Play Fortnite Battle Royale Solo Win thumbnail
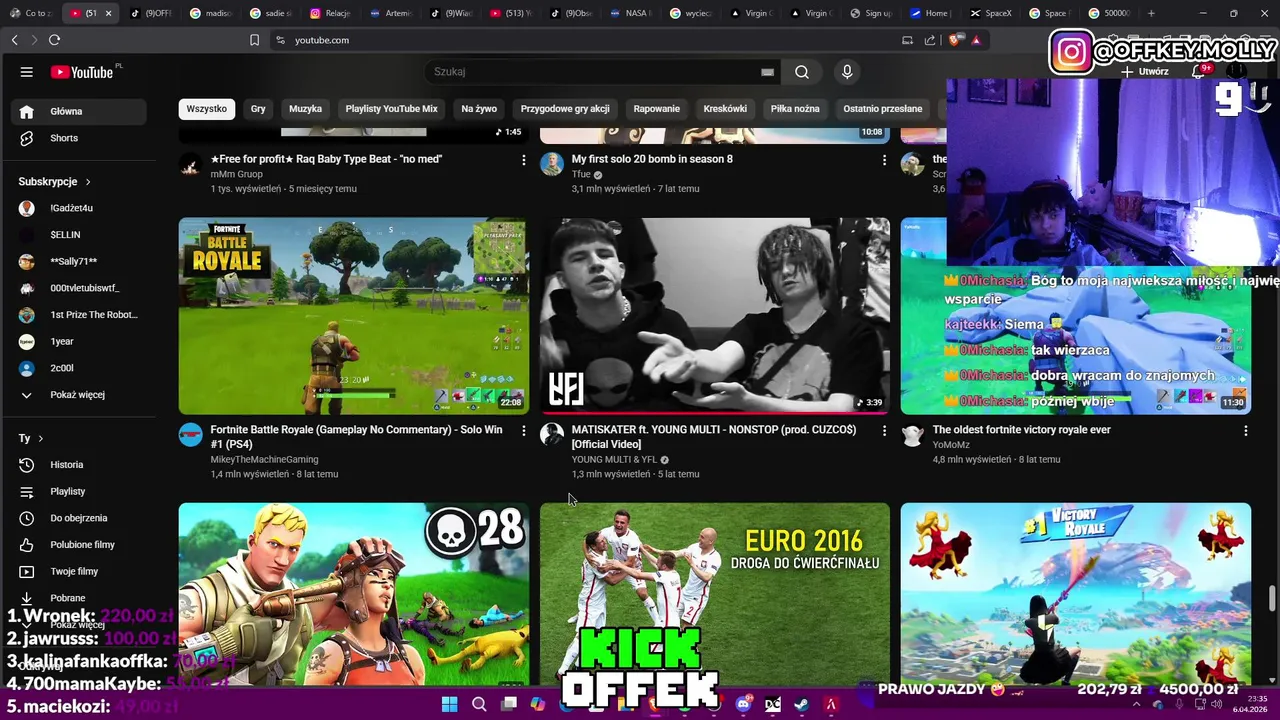 354,316
